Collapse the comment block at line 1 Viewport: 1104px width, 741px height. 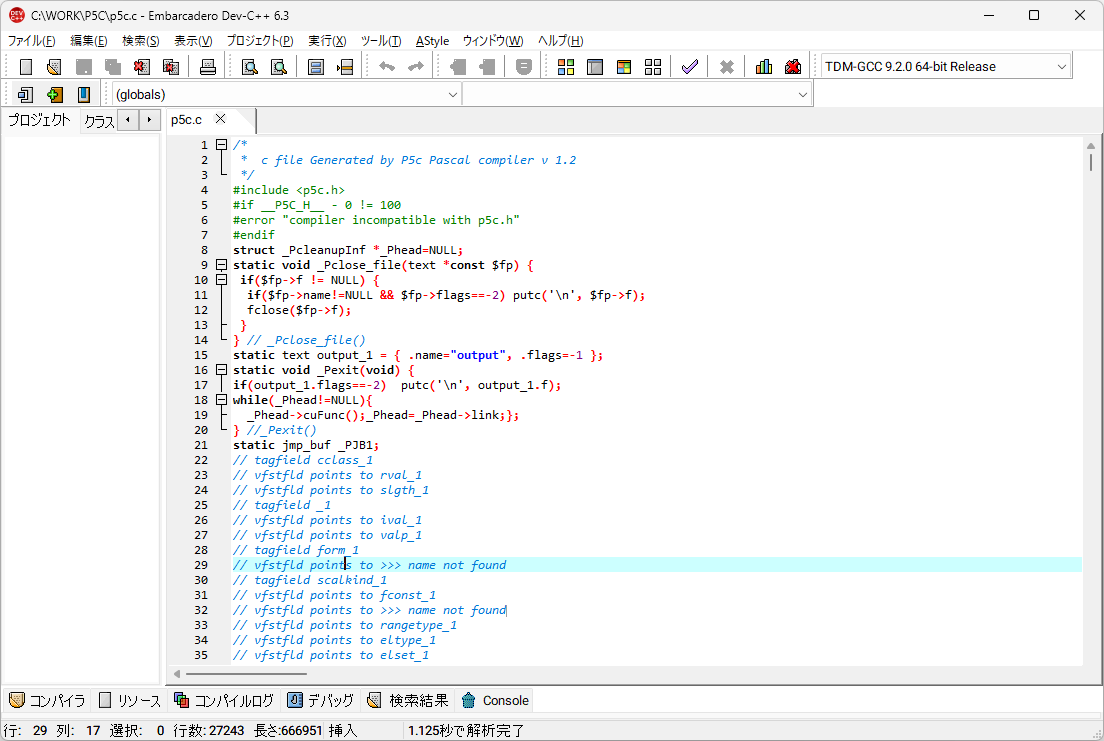221,144
